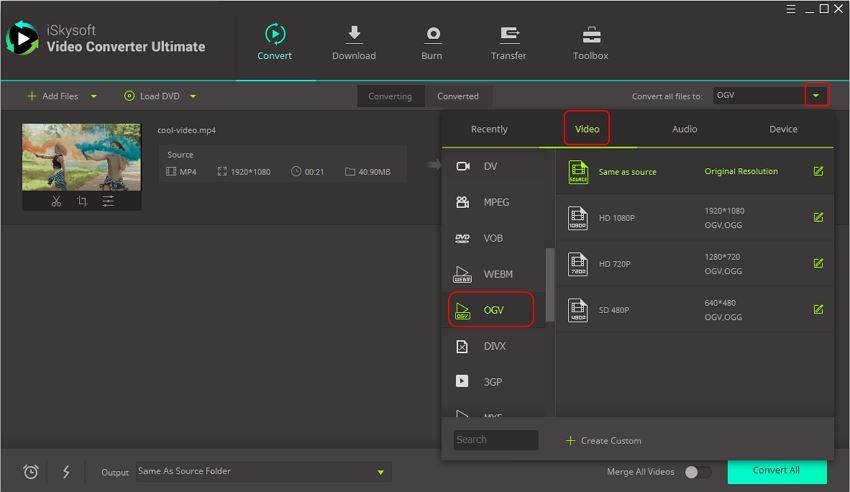
Task: Click the scissors trim icon under thumbnail
Action: (x=56, y=201)
